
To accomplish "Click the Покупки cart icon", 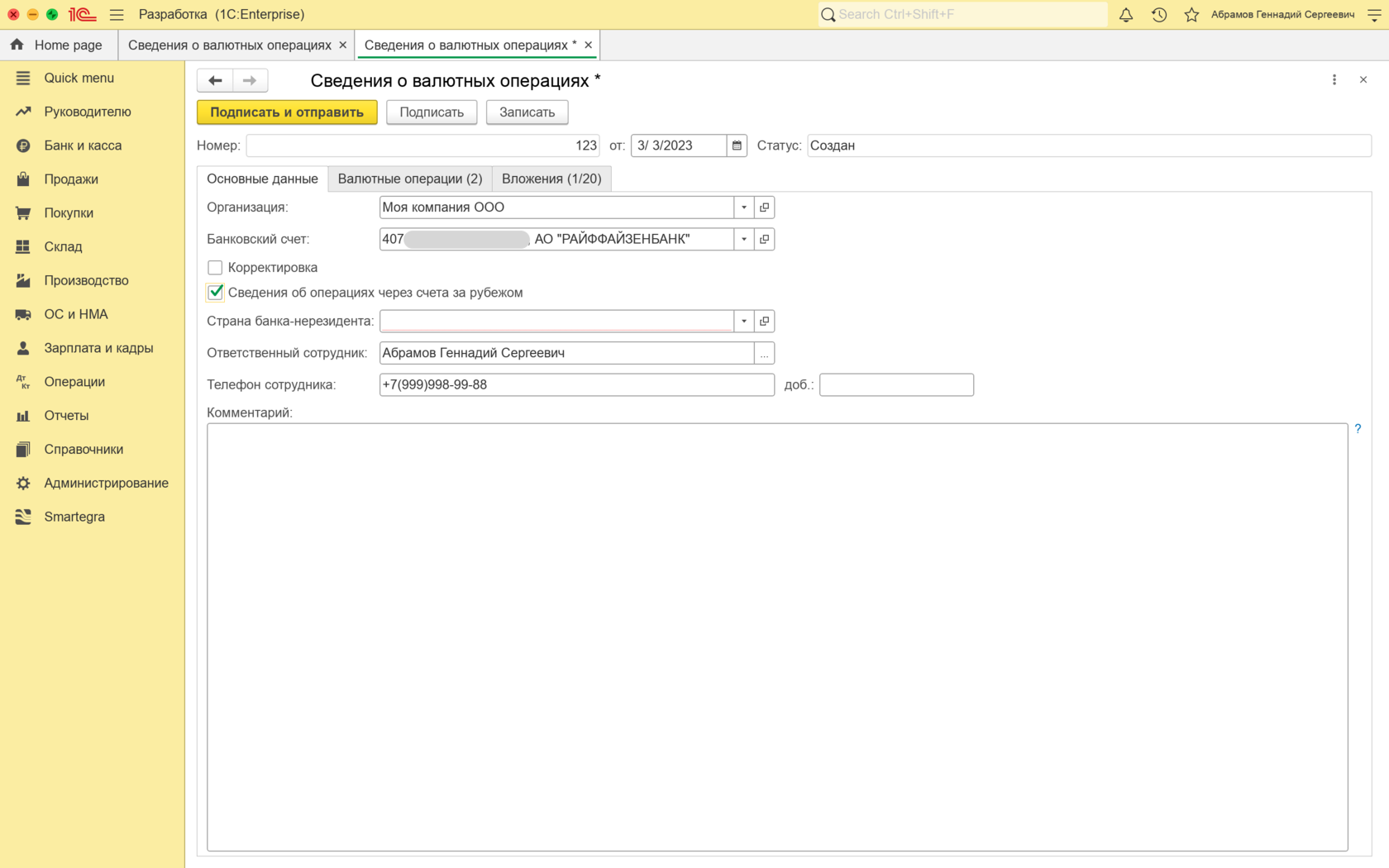I will 23,213.
